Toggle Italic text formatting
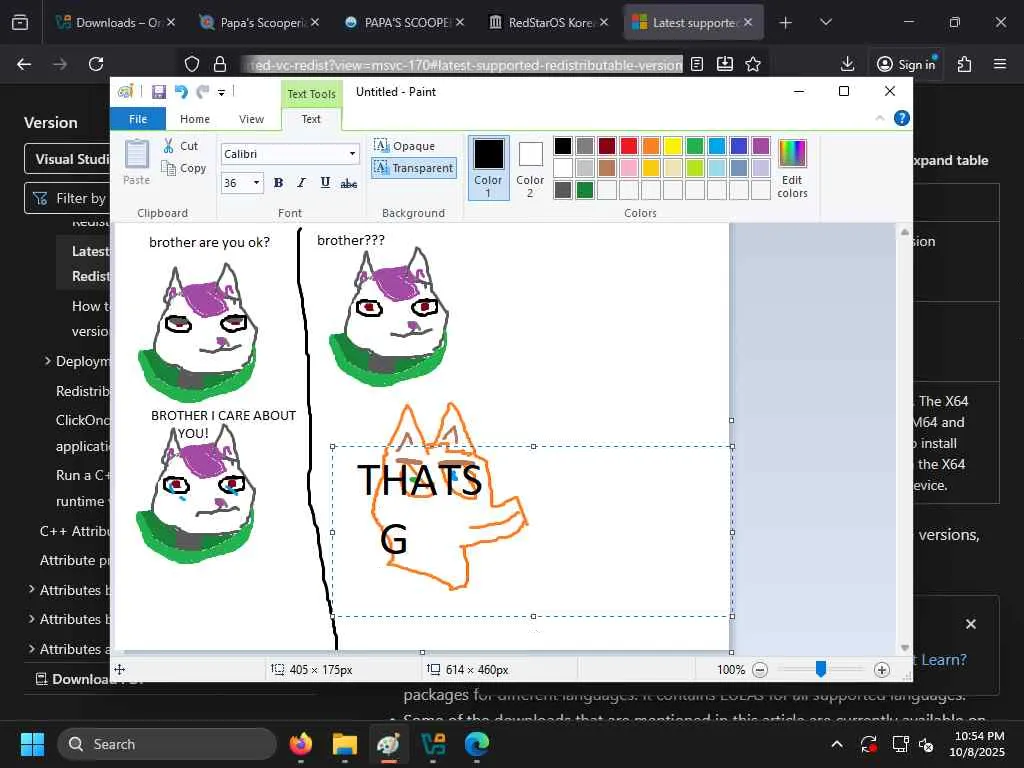1024x768 pixels. [301, 183]
